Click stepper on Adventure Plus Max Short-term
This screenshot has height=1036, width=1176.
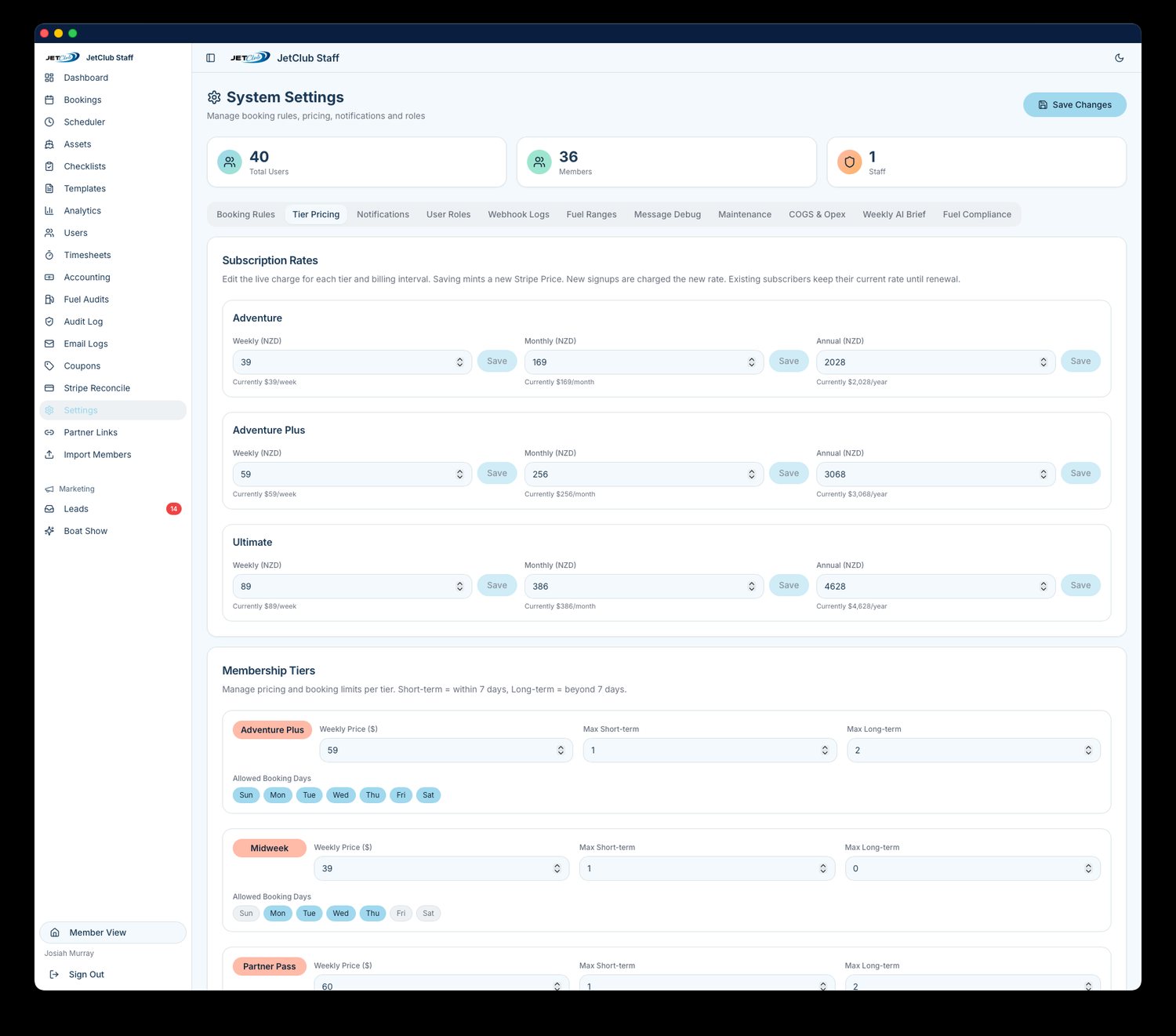tap(824, 751)
